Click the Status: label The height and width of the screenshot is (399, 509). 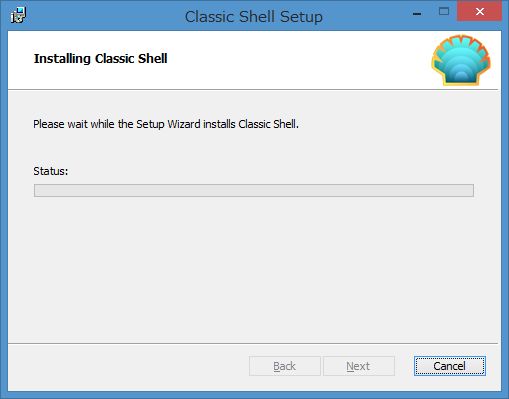click(x=51, y=171)
